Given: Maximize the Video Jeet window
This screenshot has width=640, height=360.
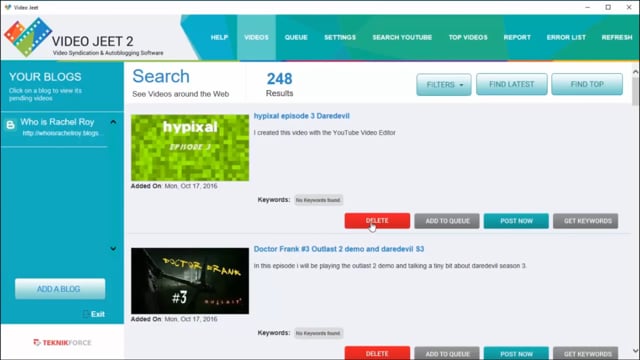Looking at the screenshot, I should (608, 7).
